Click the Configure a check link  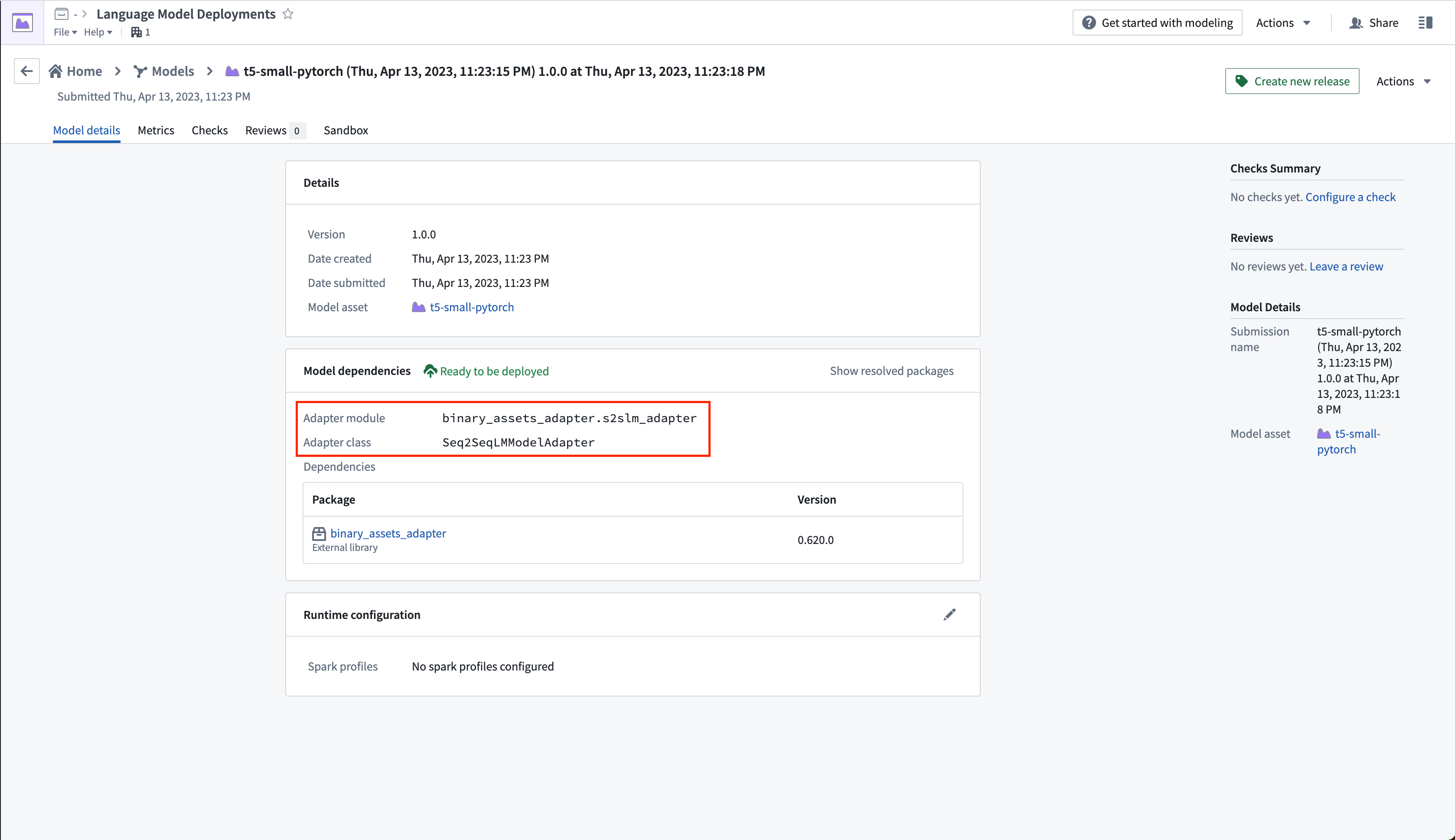click(x=1350, y=196)
